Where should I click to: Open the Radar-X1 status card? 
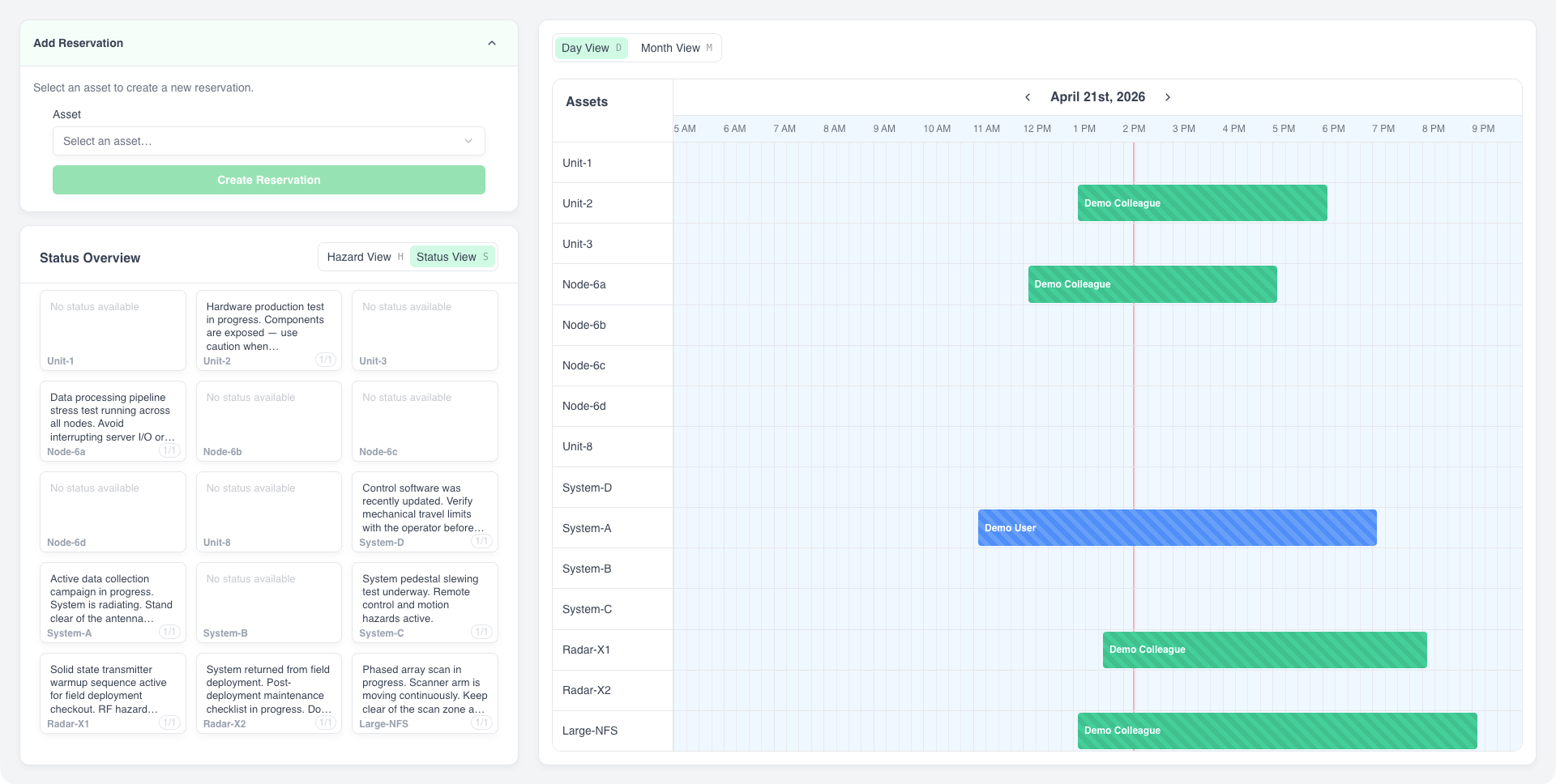(113, 693)
